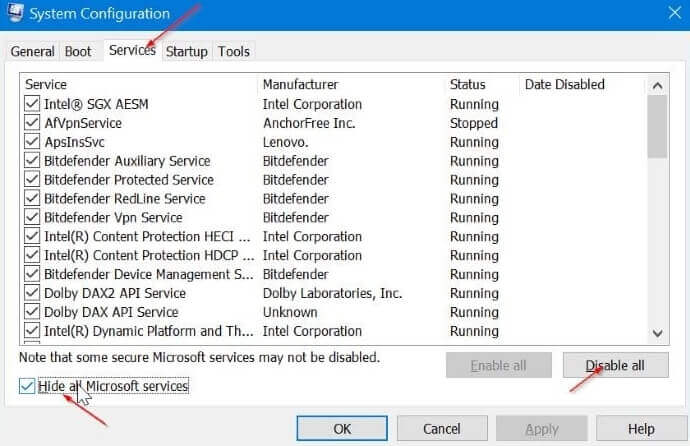
Task: Click 'Intel Corporation' in Intel SGX AESM row
Action: pos(312,104)
